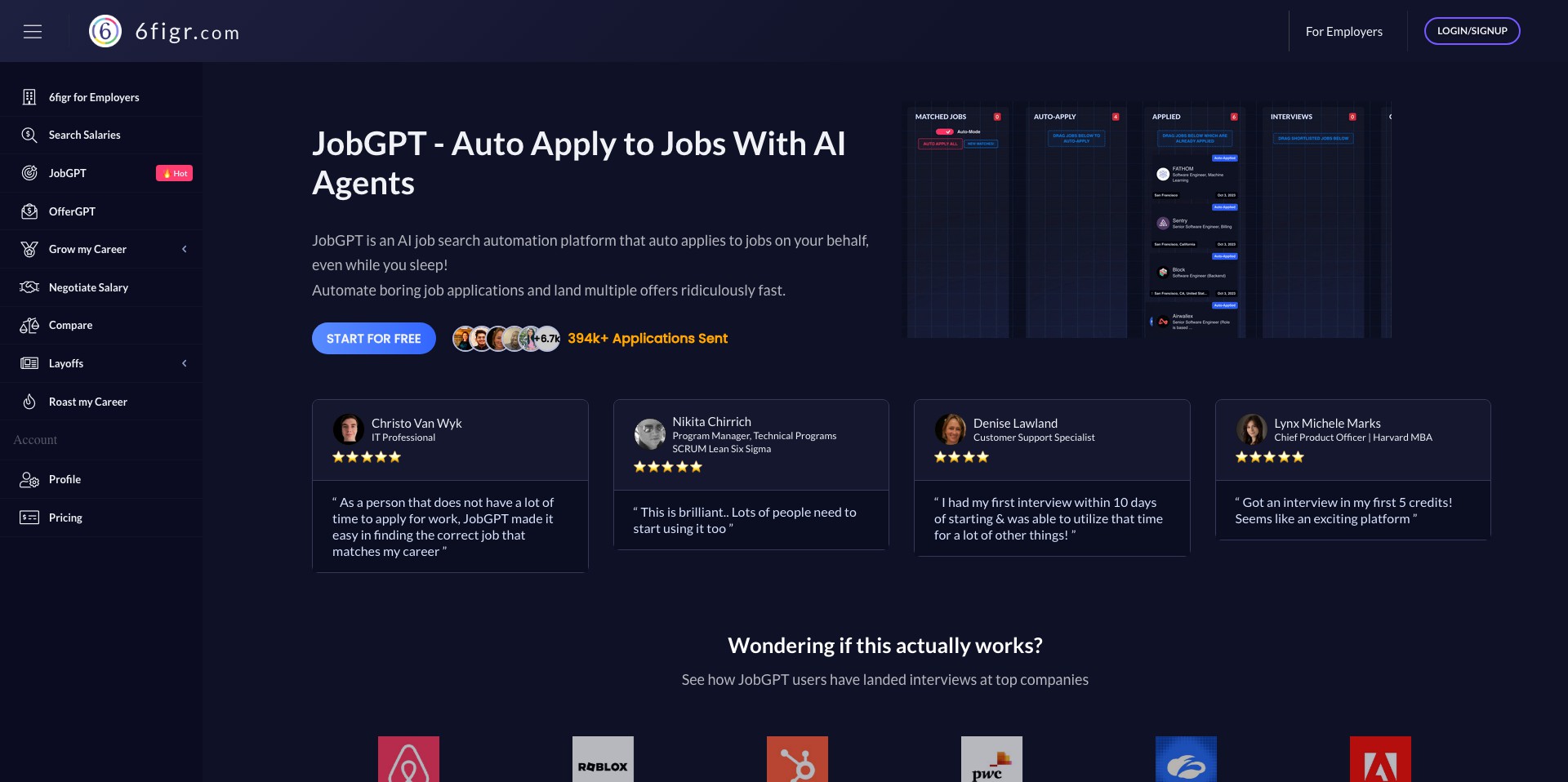1568x782 pixels.
Task: Click 'Got an interview in my first 5 credits' quote
Action: [1343, 510]
